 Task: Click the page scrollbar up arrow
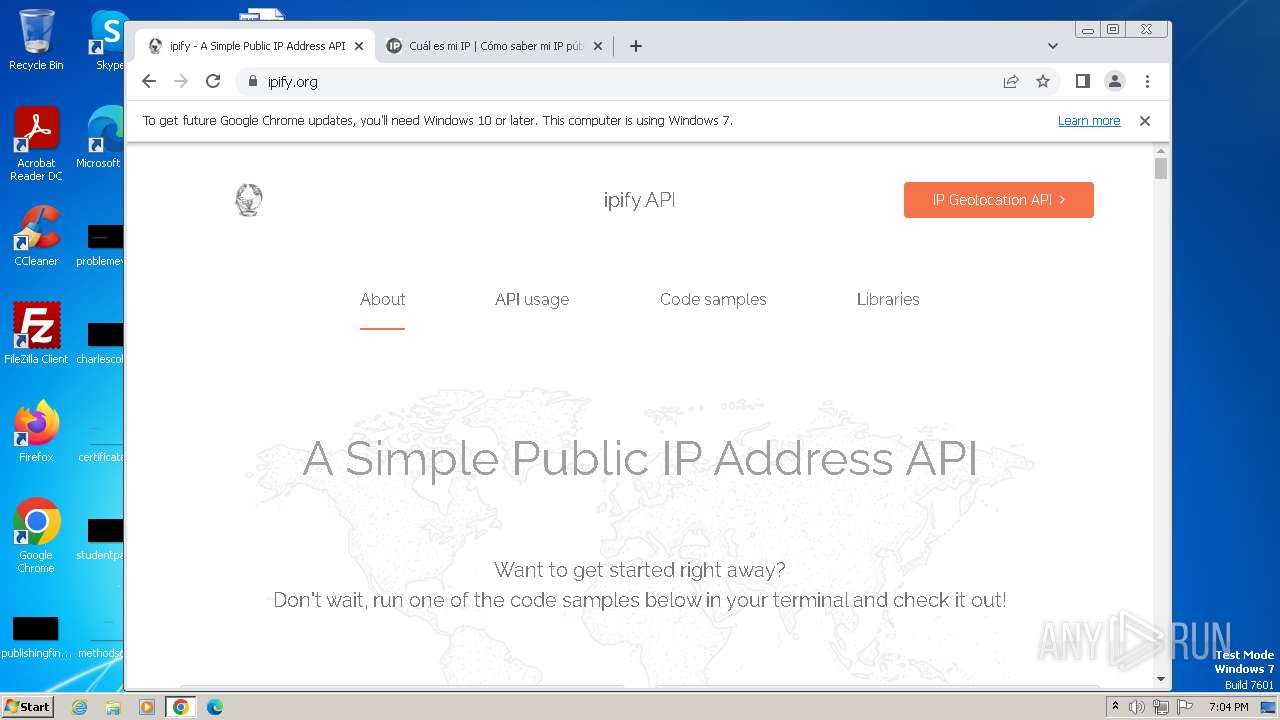tap(1161, 151)
